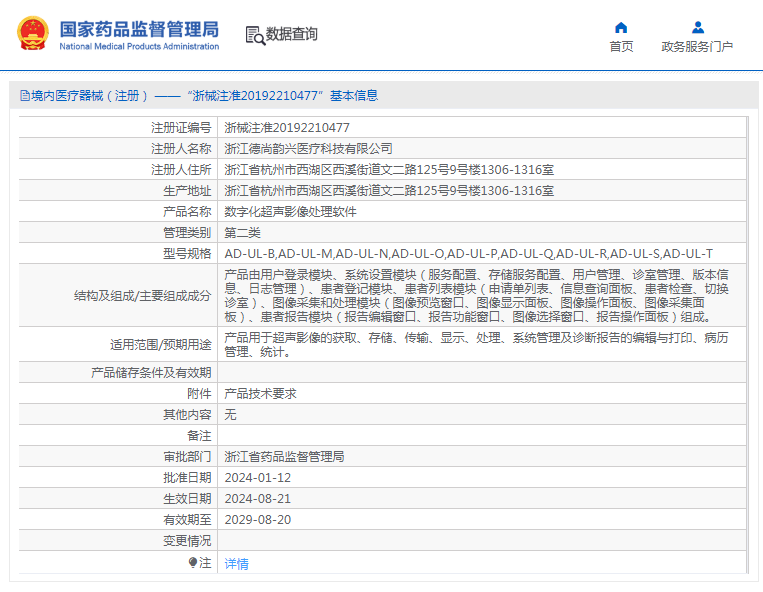This screenshot has height=592, width=763.
Task: Click the 政务服务门户 user icon
Action: (x=697, y=27)
